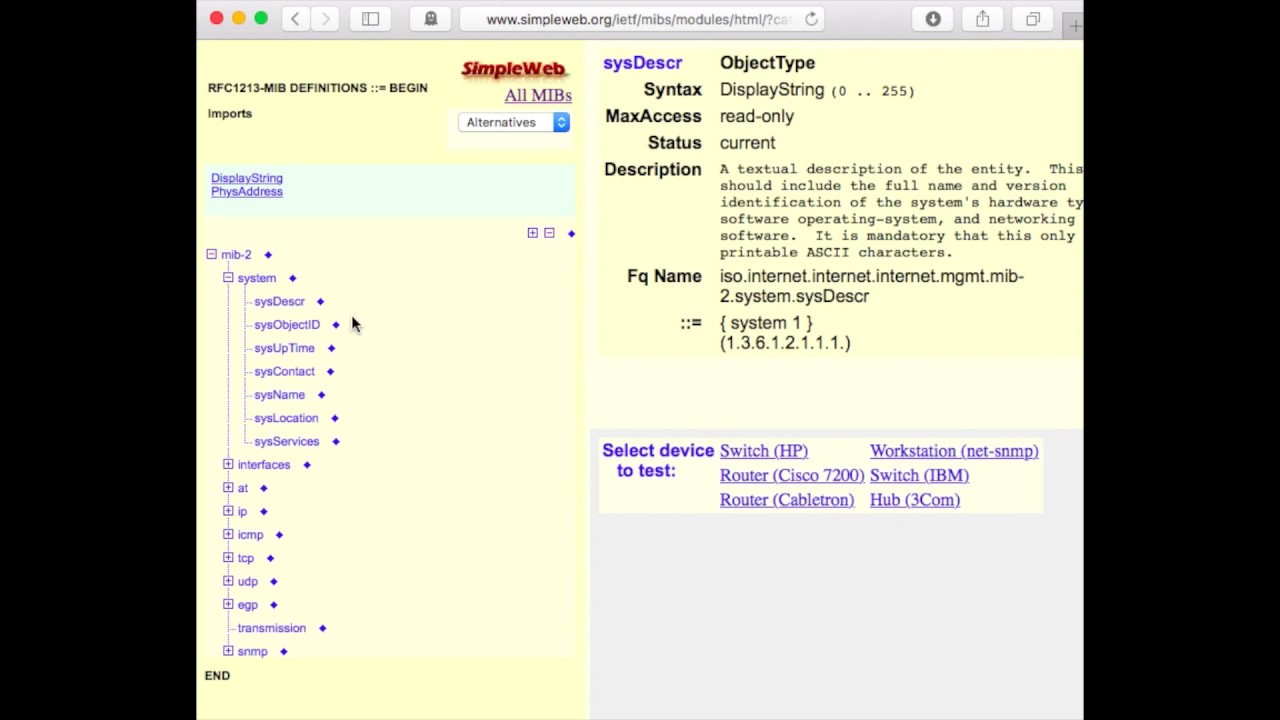Toggle the Safari sidebar button
This screenshot has width=1280, height=720.
click(370, 19)
